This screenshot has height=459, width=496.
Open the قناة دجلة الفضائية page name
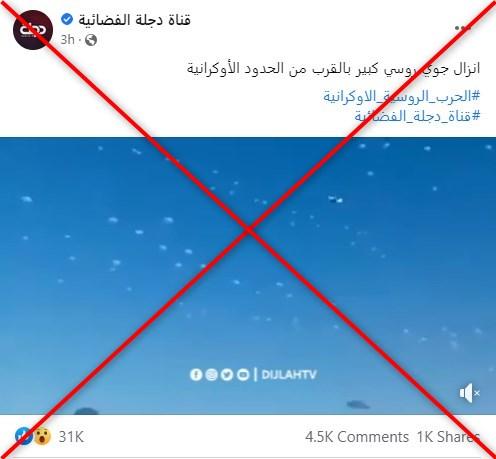click(x=135, y=20)
